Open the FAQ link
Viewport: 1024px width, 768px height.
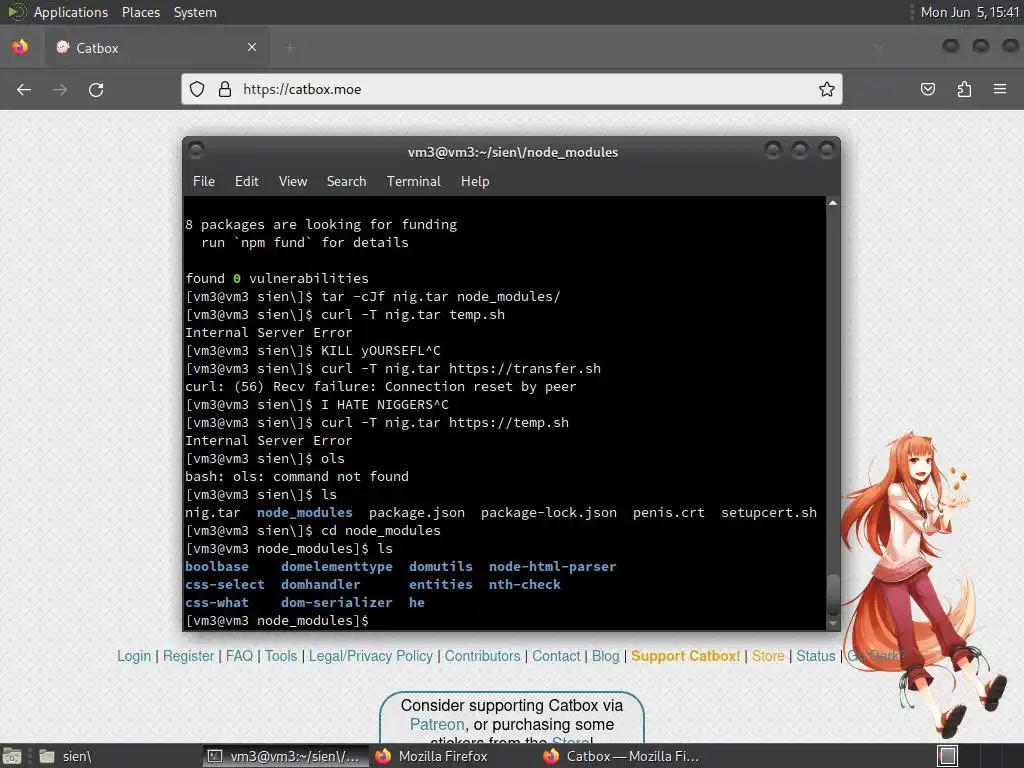(x=239, y=656)
